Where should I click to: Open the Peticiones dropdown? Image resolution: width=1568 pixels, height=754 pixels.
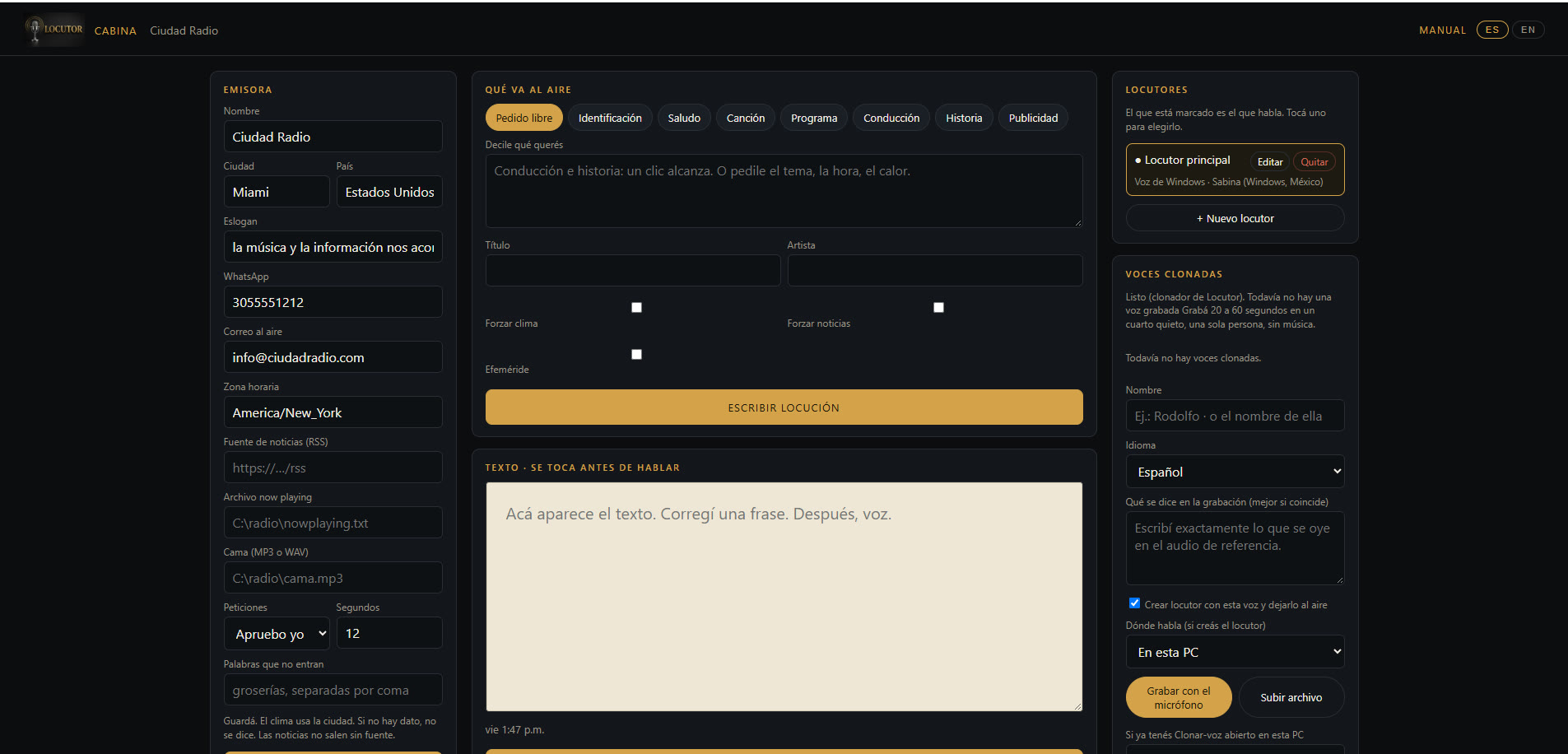tap(277, 633)
